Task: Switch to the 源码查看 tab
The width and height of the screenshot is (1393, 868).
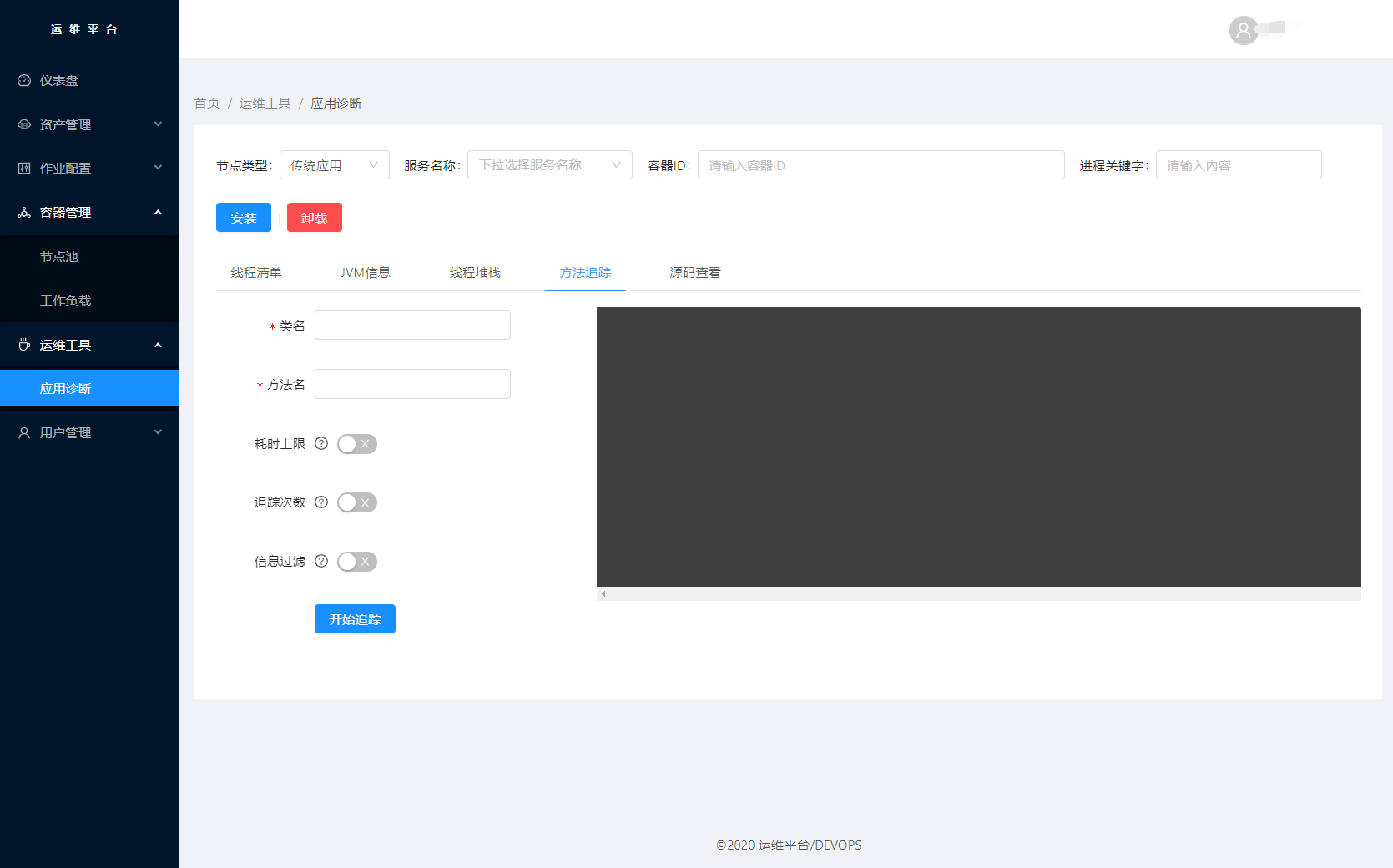Action: [x=695, y=273]
